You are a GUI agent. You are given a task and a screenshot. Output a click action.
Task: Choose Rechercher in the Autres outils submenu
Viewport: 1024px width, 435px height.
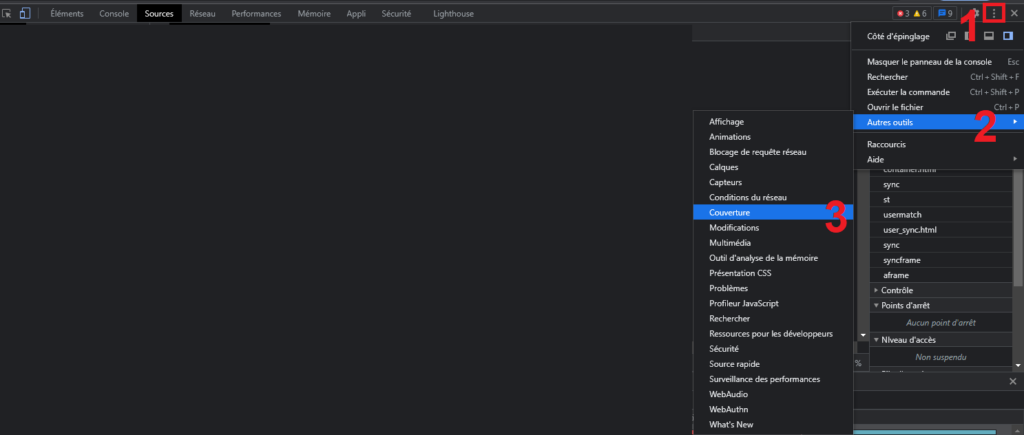[x=773, y=319]
